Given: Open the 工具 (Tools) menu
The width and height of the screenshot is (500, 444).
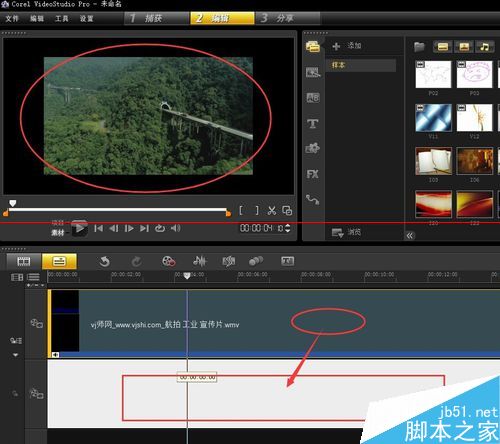Looking at the screenshot, I should click(x=62, y=18).
